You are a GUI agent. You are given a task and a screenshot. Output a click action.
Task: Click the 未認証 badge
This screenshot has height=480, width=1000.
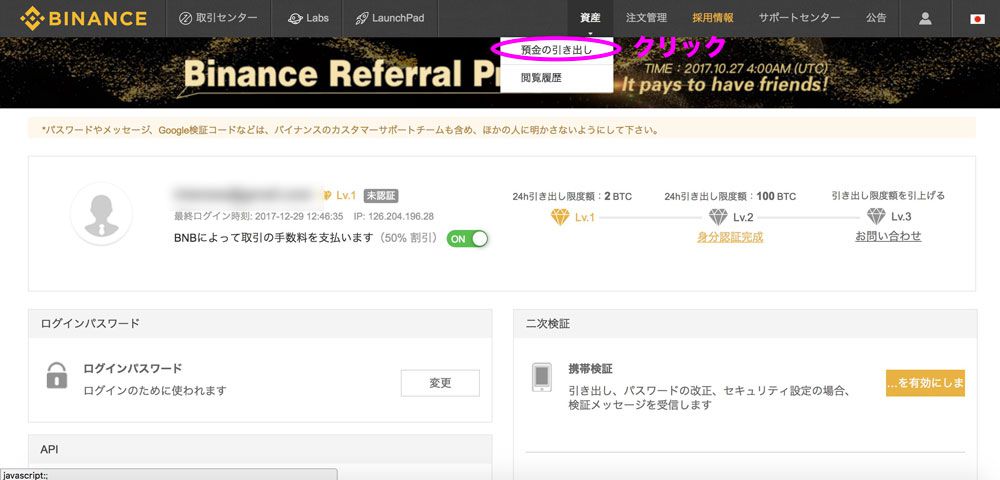[x=381, y=196]
